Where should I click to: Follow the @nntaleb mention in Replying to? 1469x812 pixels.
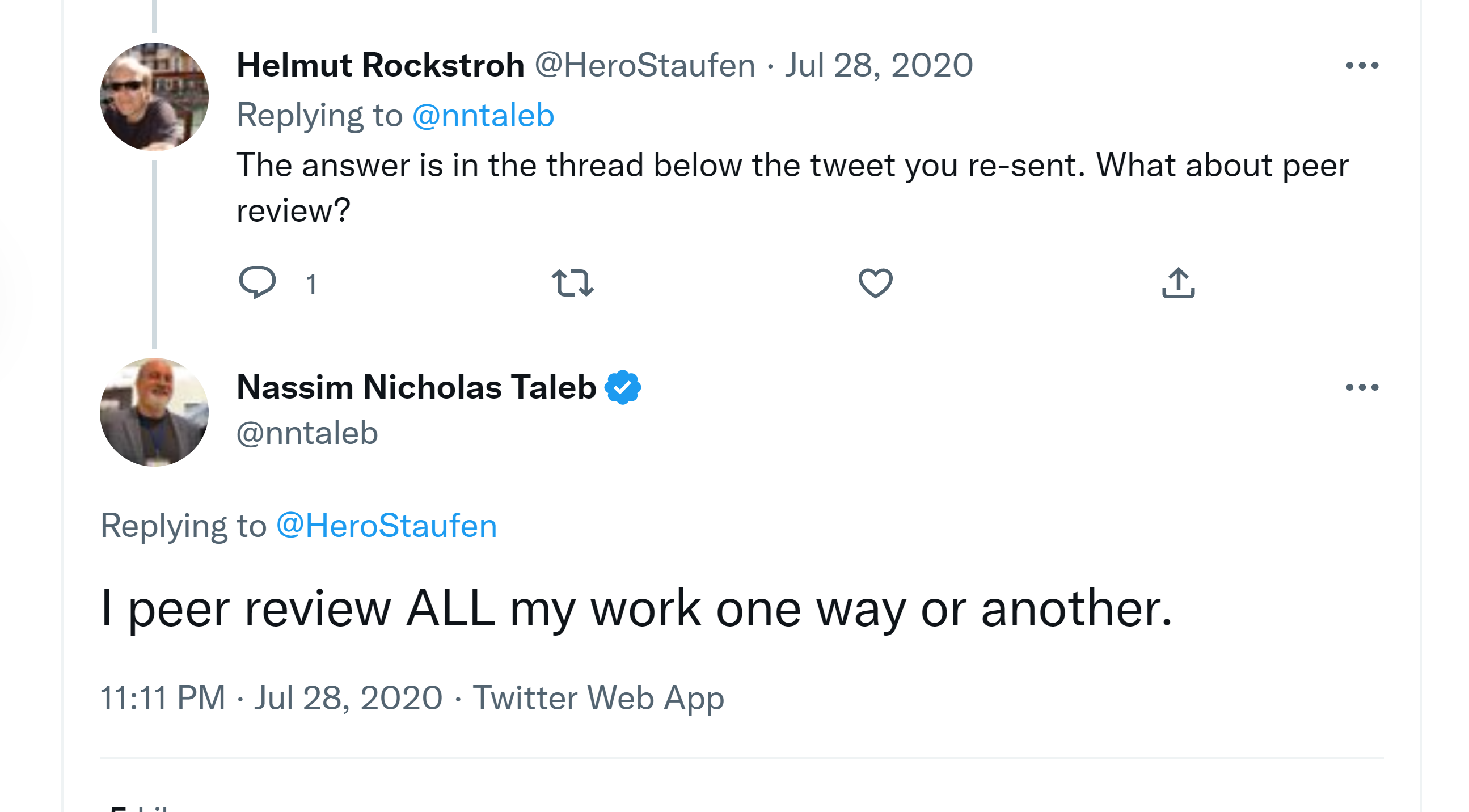(x=483, y=116)
